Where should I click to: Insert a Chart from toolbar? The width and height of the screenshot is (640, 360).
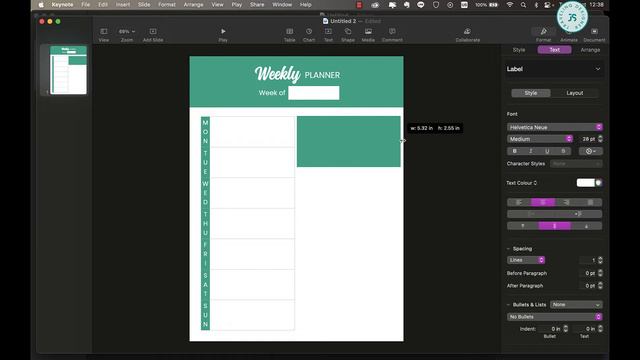click(x=309, y=35)
